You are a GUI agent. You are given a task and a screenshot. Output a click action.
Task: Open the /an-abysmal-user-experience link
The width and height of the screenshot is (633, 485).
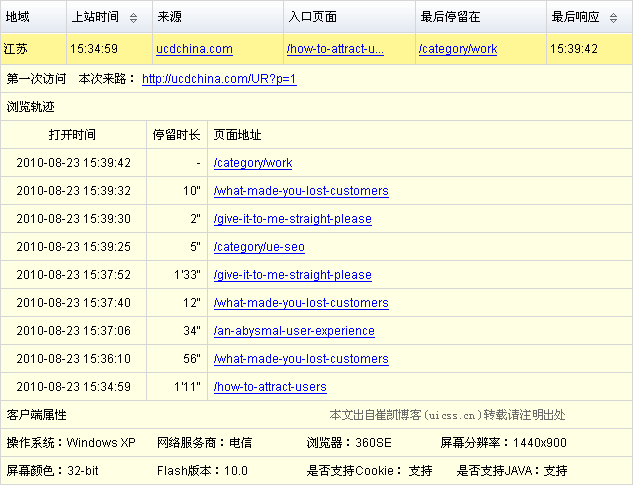pos(294,331)
